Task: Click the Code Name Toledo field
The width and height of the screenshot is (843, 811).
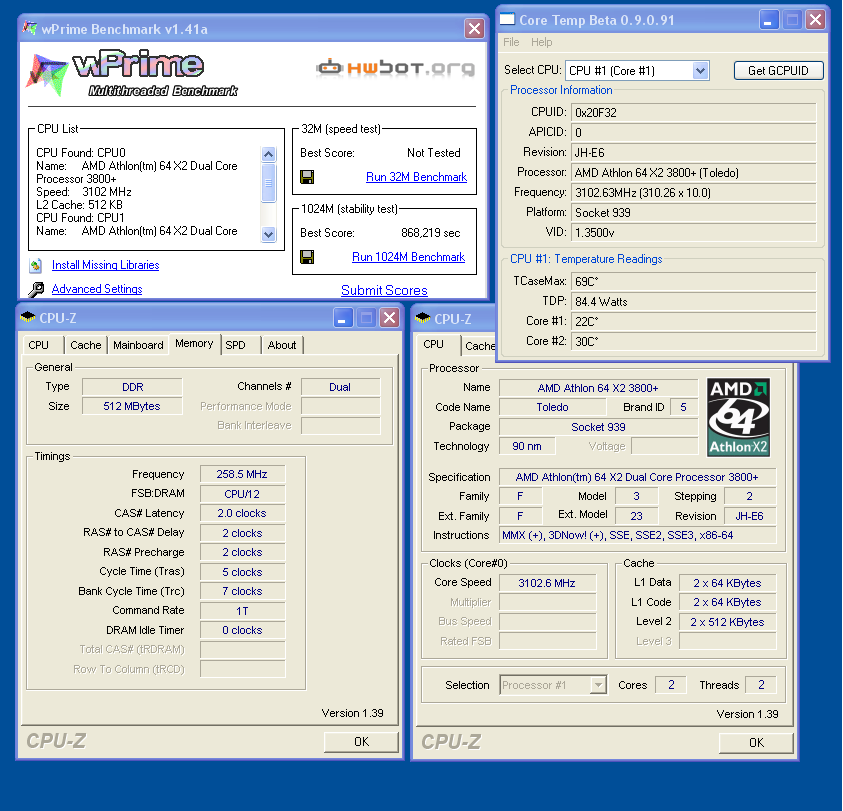Action: [x=552, y=407]
